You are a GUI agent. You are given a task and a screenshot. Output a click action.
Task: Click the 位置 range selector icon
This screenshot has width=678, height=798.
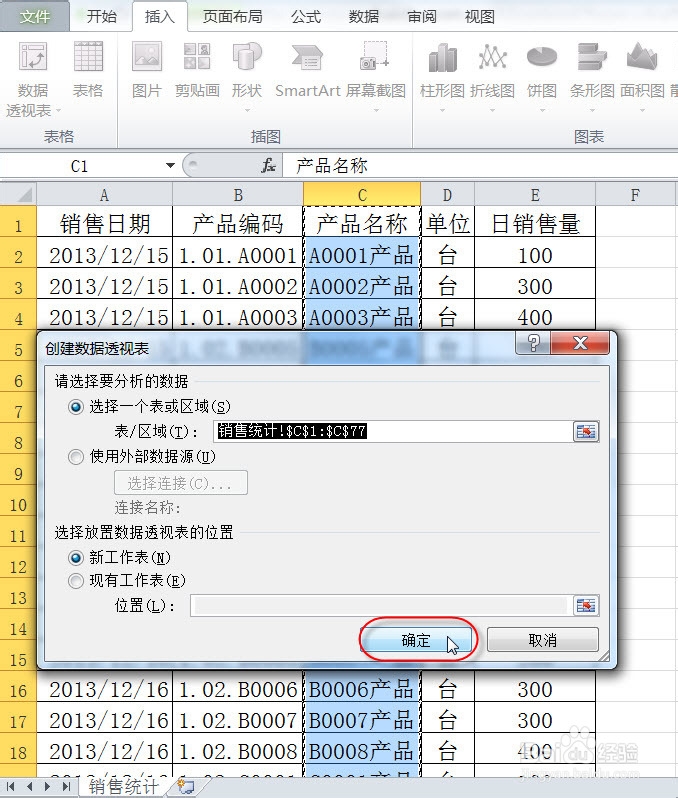pyautogui.click(x=586, y=606)
